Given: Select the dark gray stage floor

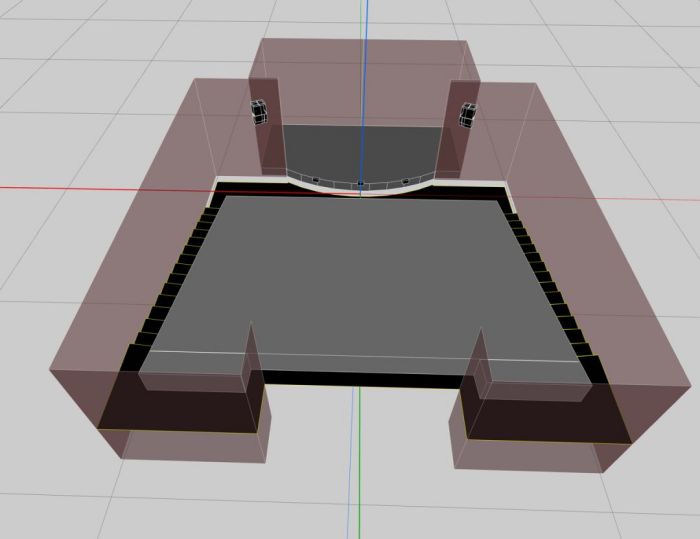Looking at the screenshot, I should click(x=360, y=150).
